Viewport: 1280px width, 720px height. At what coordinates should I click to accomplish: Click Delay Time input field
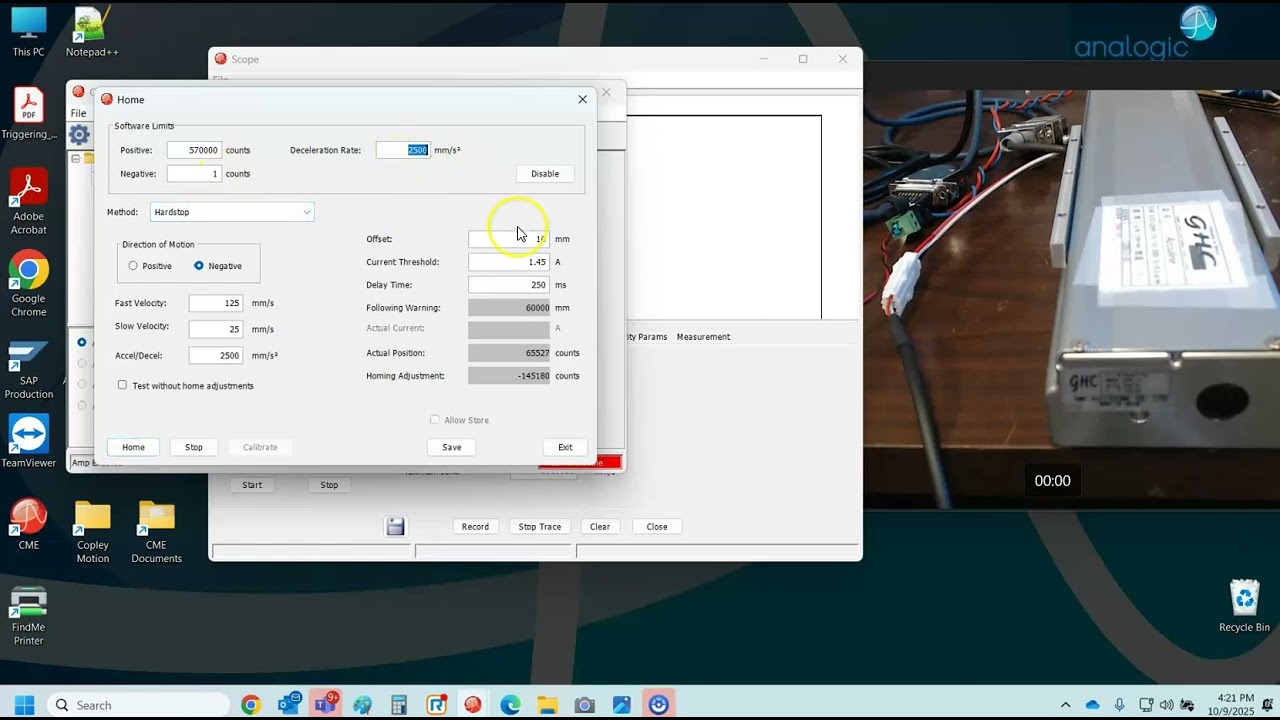[x=509, y=285]
